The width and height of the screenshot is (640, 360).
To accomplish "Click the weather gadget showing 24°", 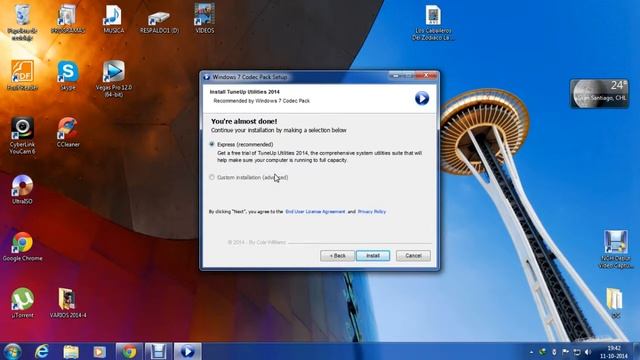I will click(x=599, y=93).
